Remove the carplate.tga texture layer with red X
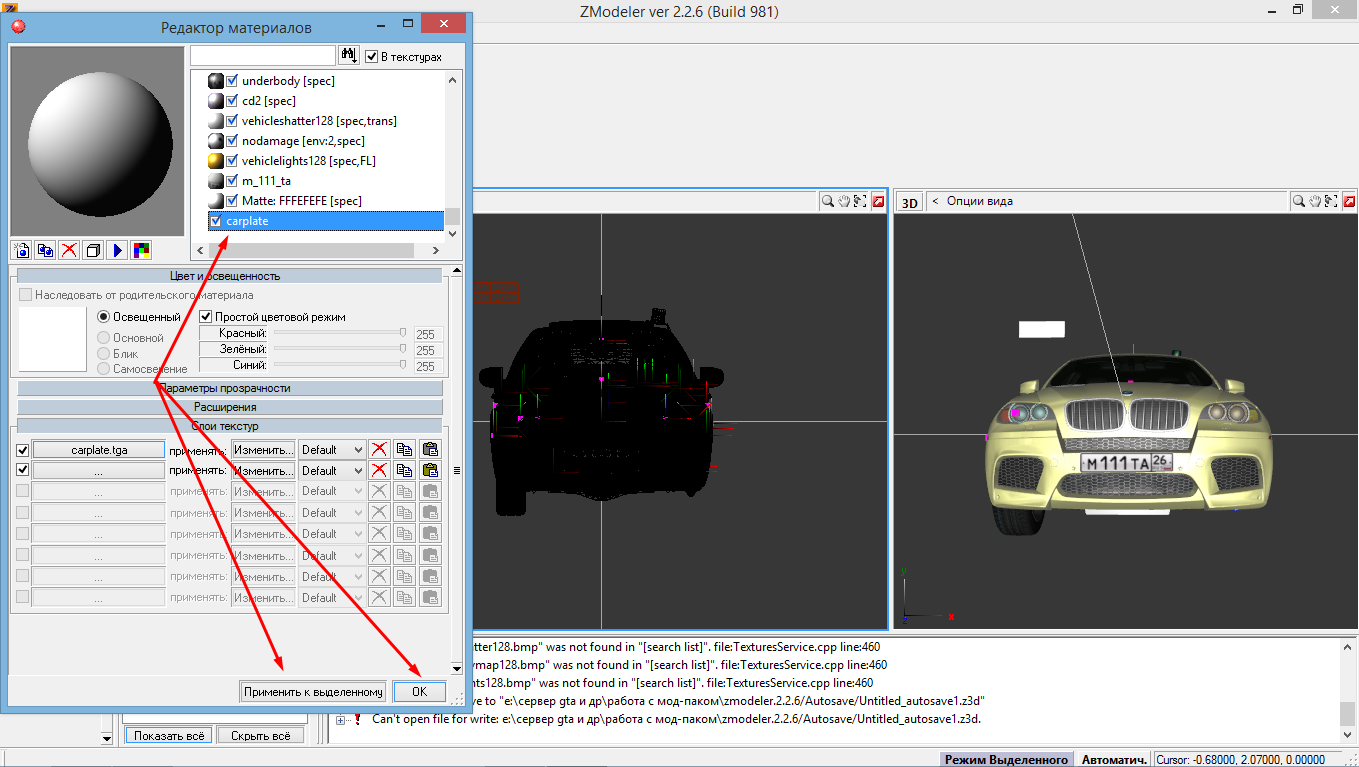1359x767 pixels. coord(379,450)
